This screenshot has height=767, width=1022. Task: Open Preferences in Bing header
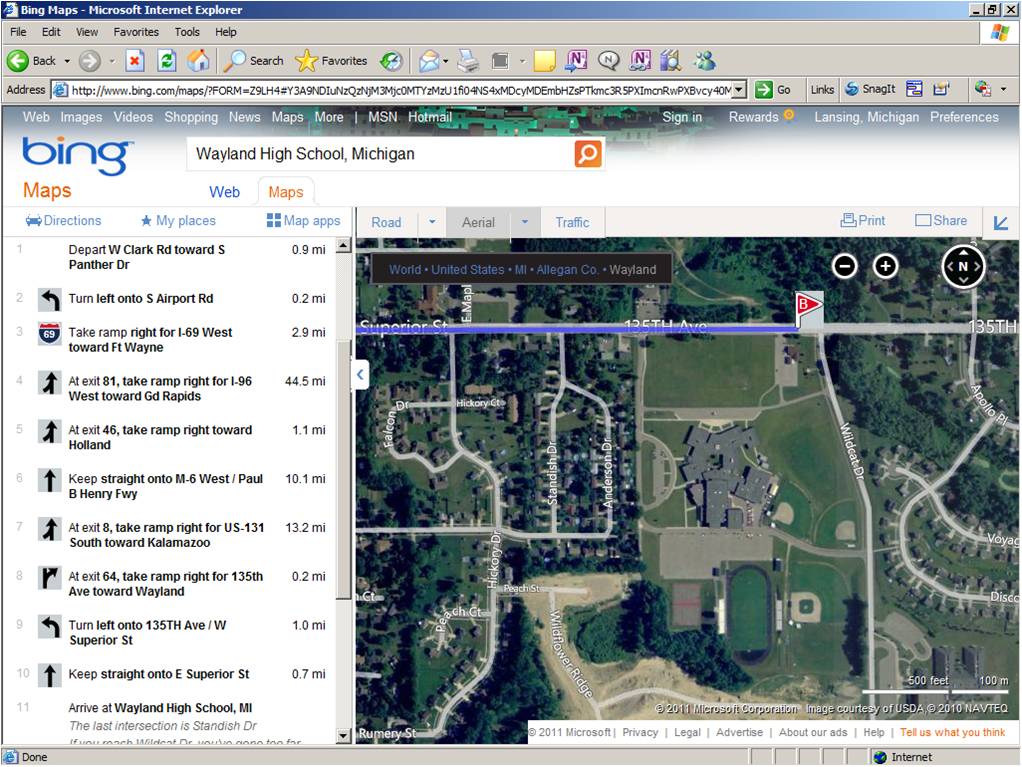point(964,117)
